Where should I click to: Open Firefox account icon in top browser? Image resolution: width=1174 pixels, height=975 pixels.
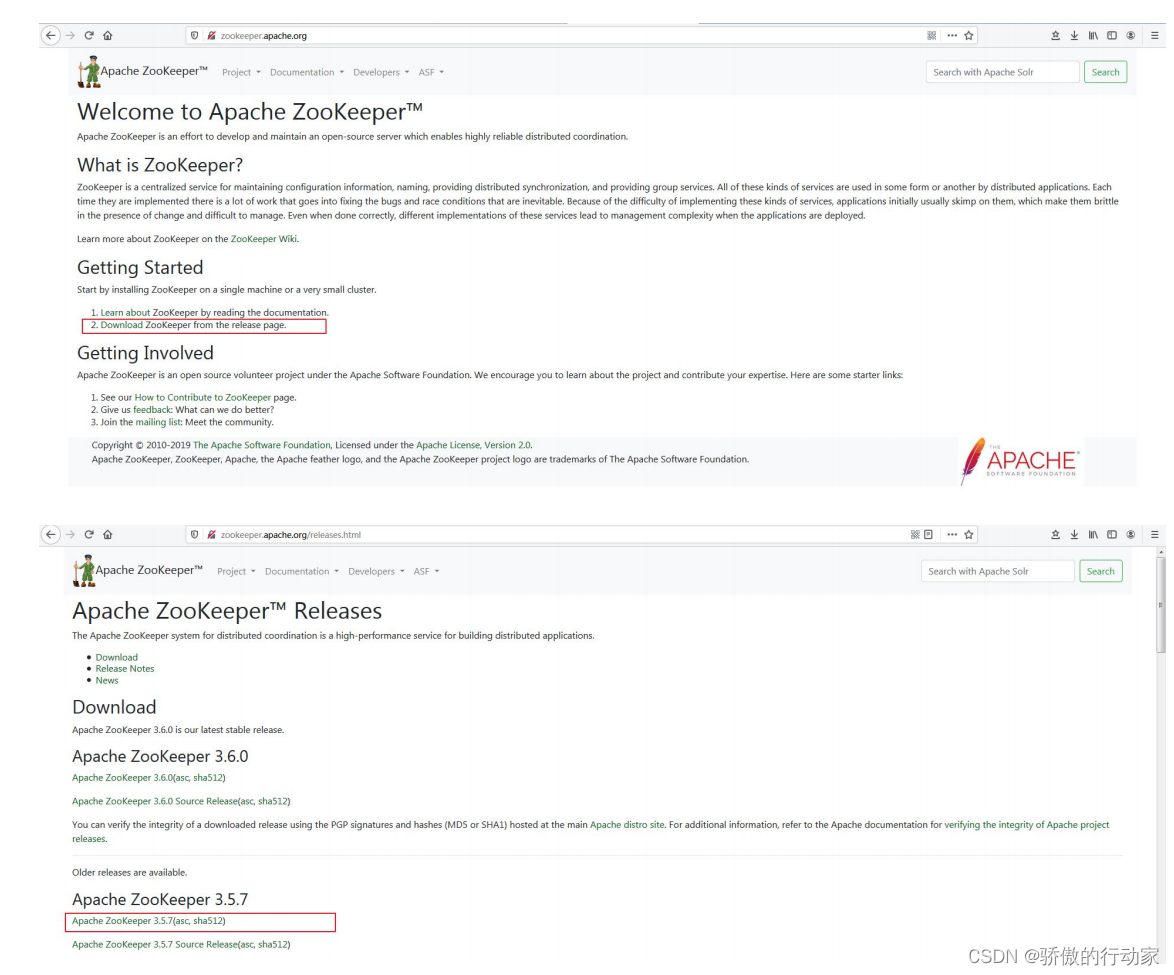(x=1131, y=35)
